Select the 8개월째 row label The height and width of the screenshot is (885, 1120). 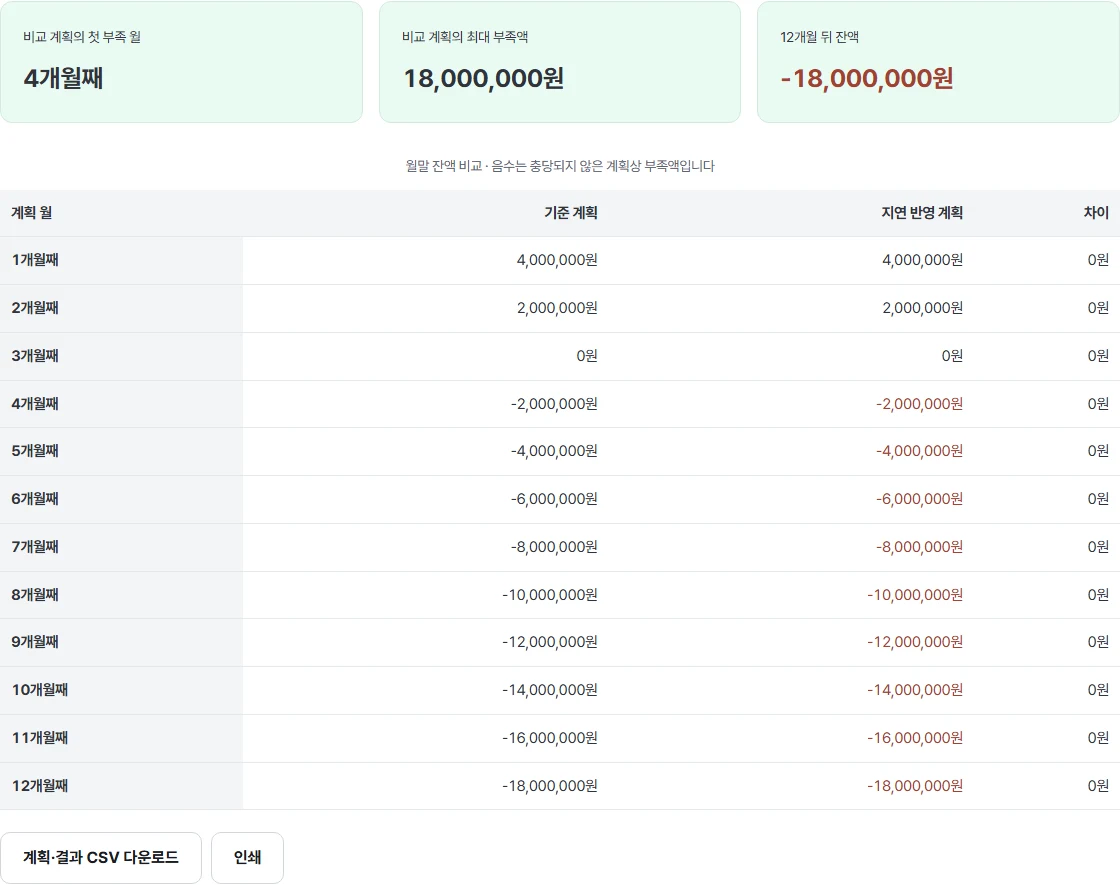click(35, 594)
